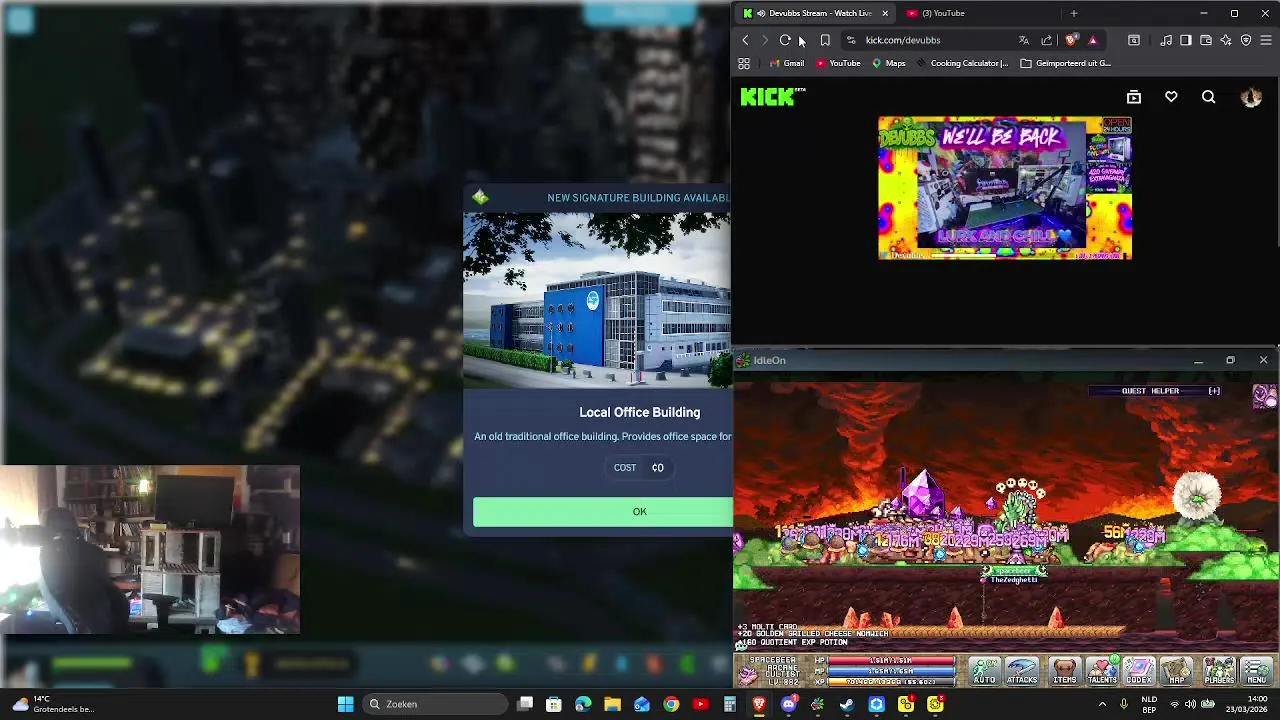This screenshot has height=720, width=1280.
Task: Go back in browser history
Action: pos(745,40)
